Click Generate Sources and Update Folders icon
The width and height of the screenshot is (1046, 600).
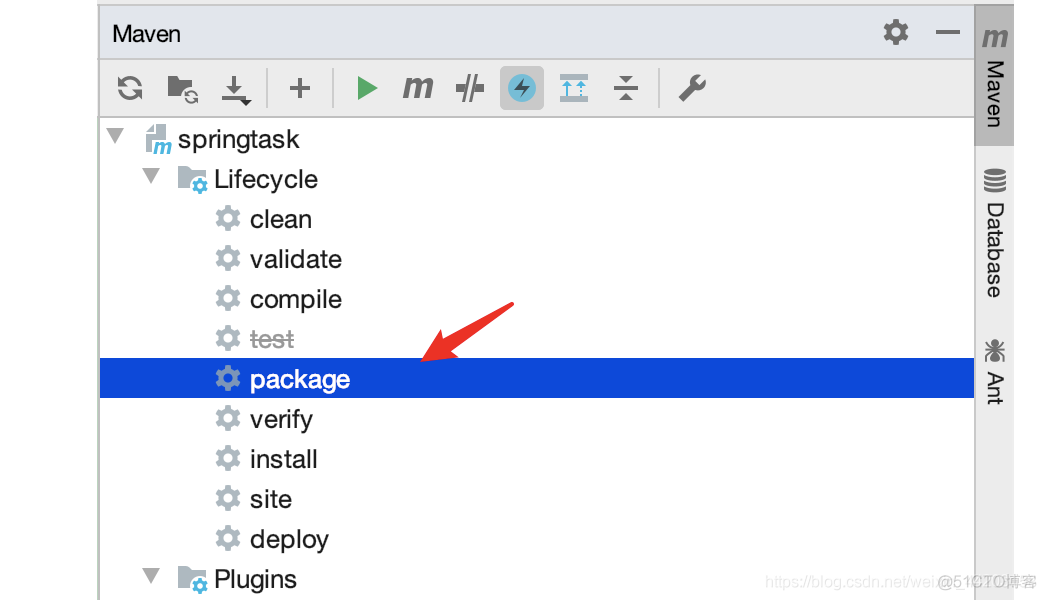(x=182, y=88)
